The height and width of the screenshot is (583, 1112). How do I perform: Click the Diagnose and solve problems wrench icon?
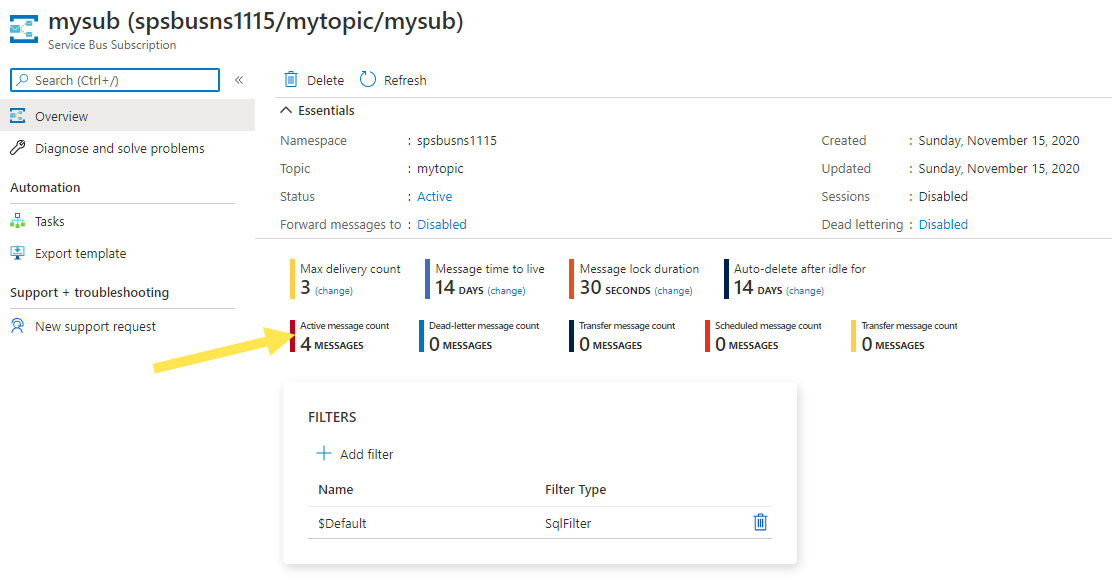[17, 148]
